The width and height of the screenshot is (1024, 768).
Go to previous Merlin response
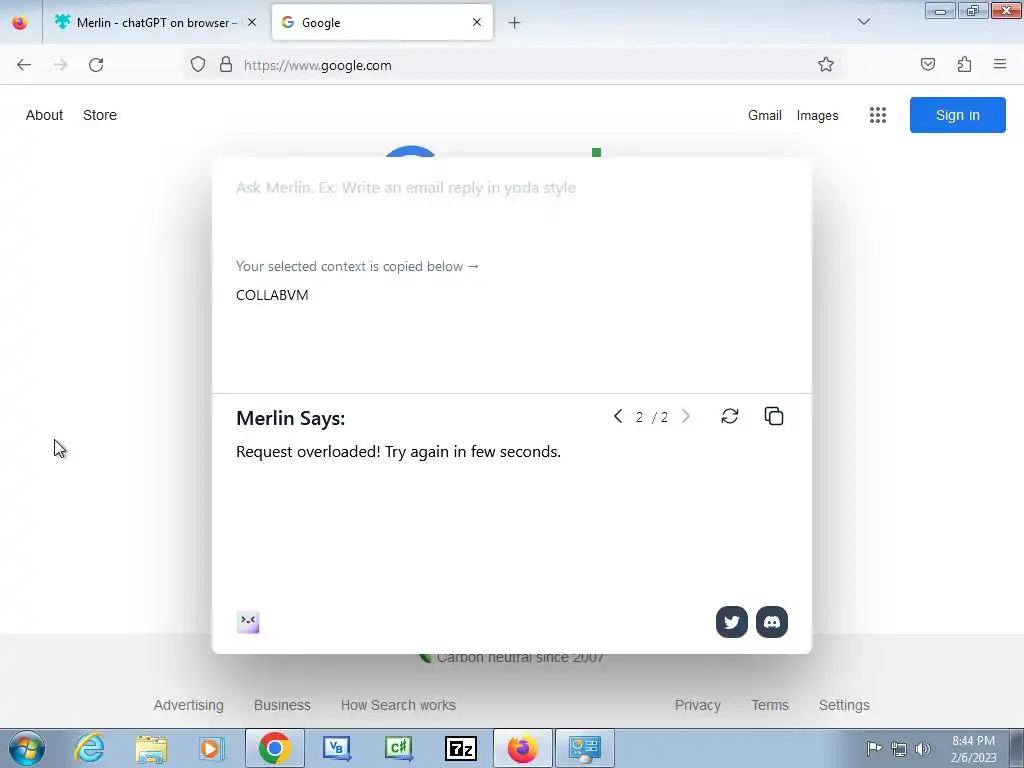[x=618, y=417]
